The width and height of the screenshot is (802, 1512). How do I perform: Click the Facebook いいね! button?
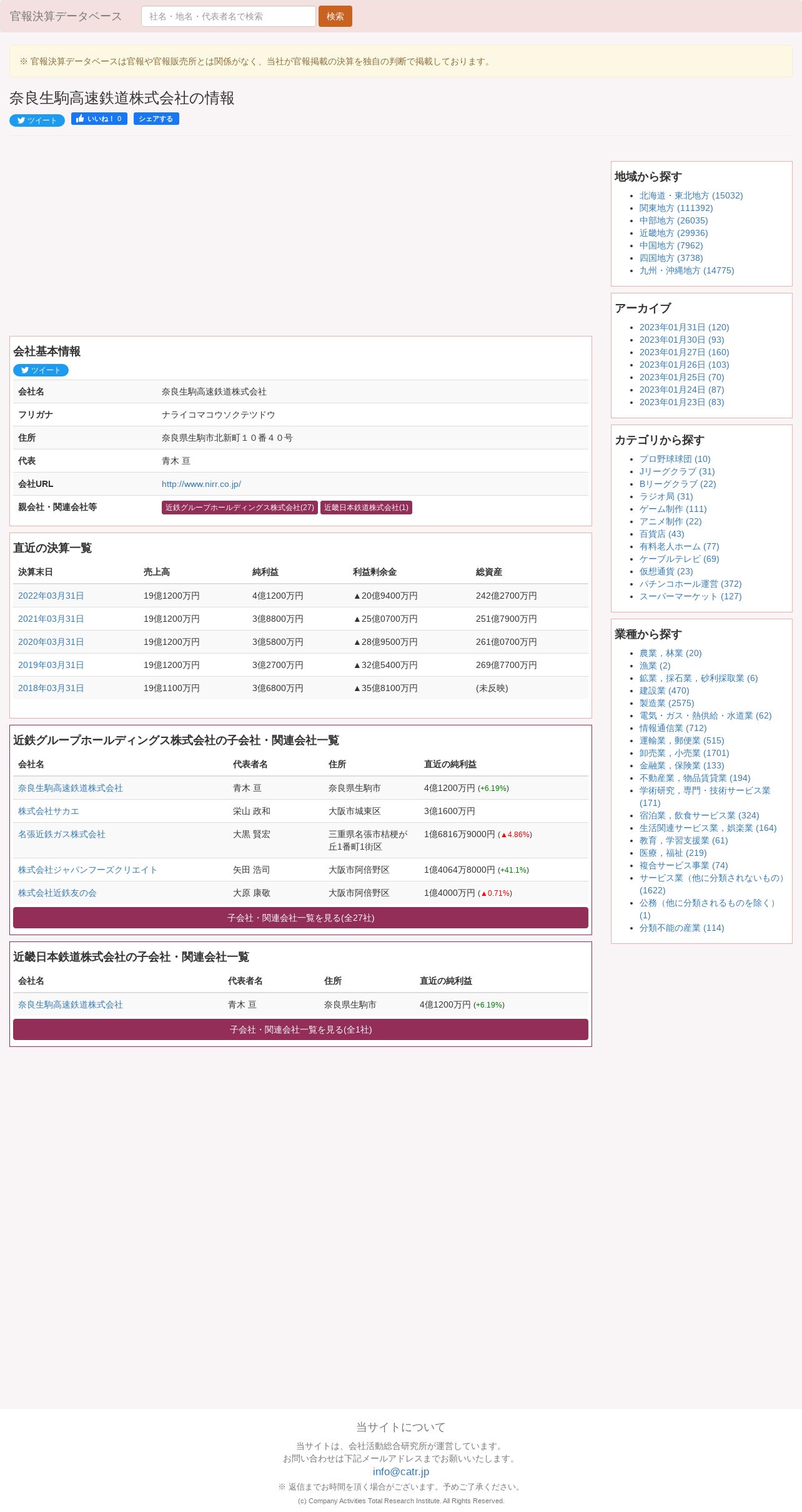(99, 119)
